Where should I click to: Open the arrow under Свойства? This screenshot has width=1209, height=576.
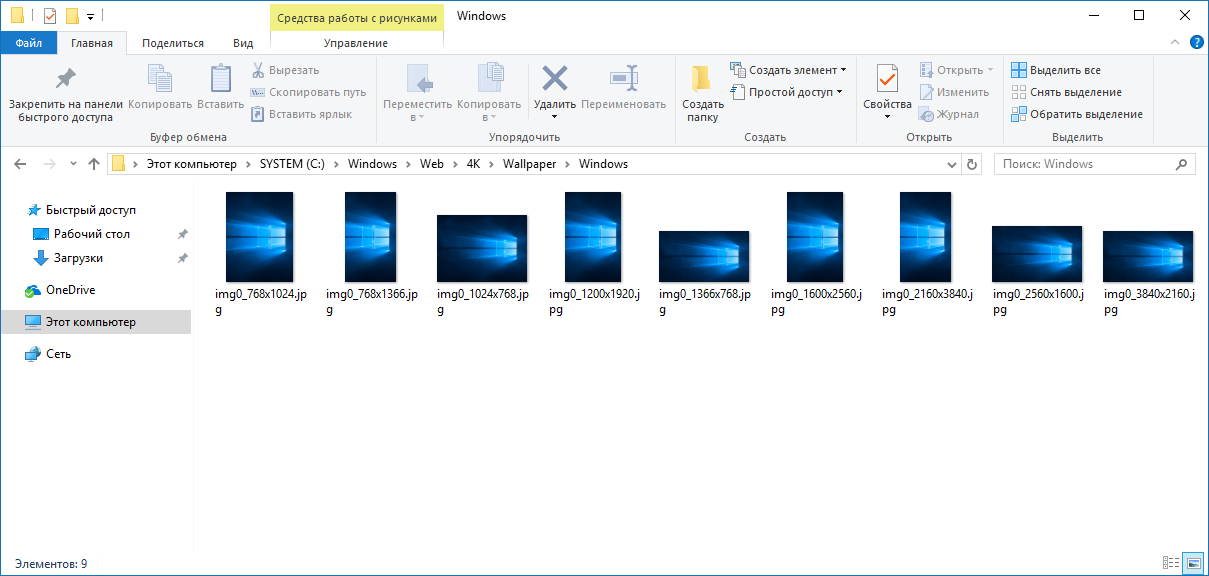[888, 117]
